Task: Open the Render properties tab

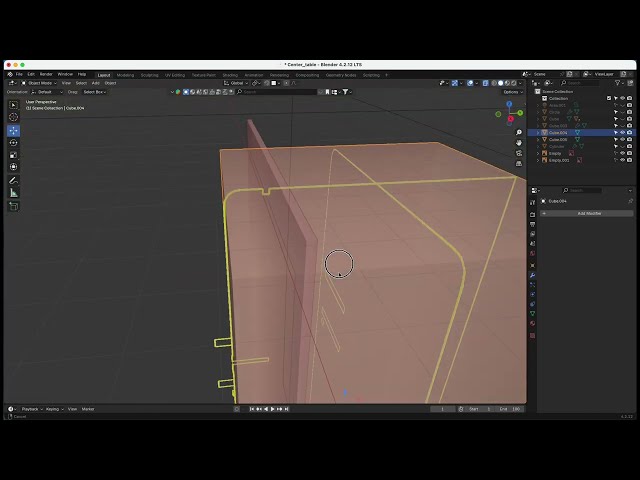Action: point(532,215)
